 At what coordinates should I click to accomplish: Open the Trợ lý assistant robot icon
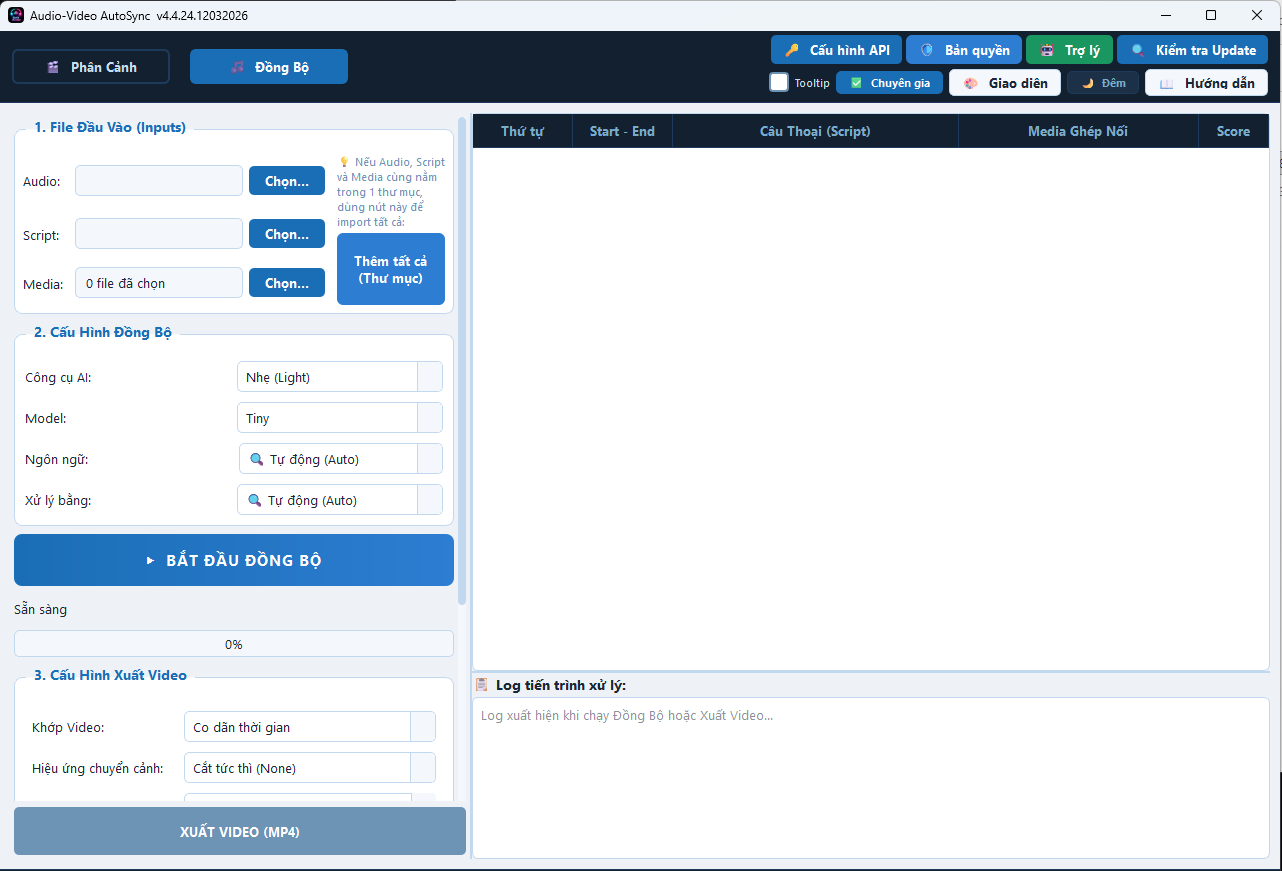click(x=1047, y=50)
